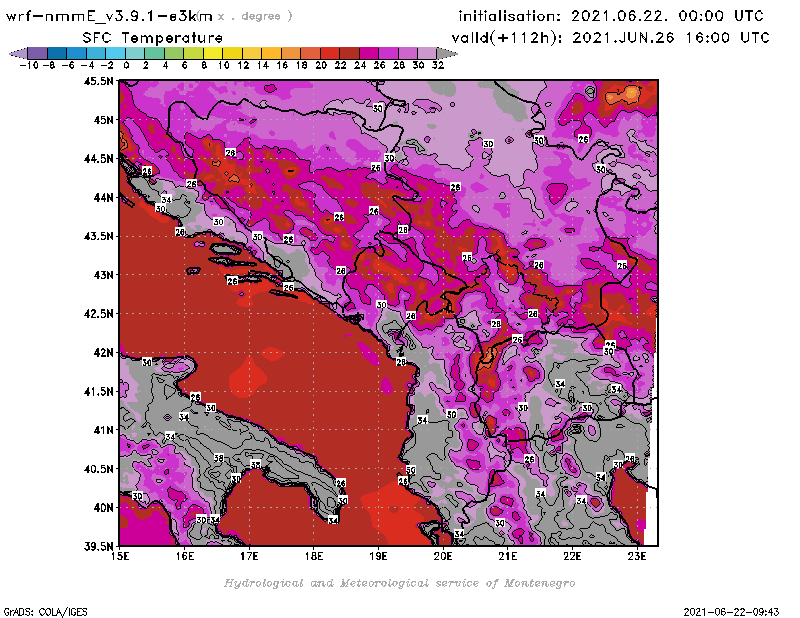Click the legend swatch between 20 and 22
The height and width of the screenshot is (618, 800).
click(x=330, y=53)
